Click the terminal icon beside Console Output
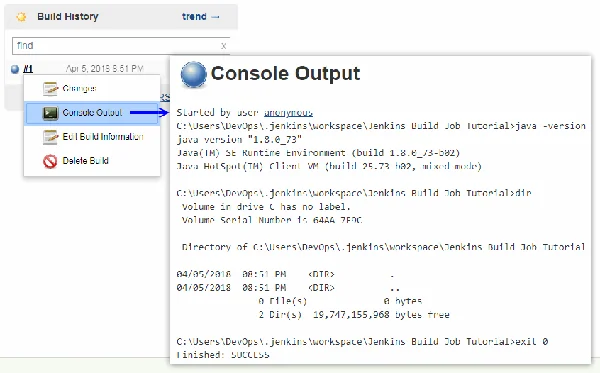Screen dimensions: 600x373 click(x=50, y=113)
